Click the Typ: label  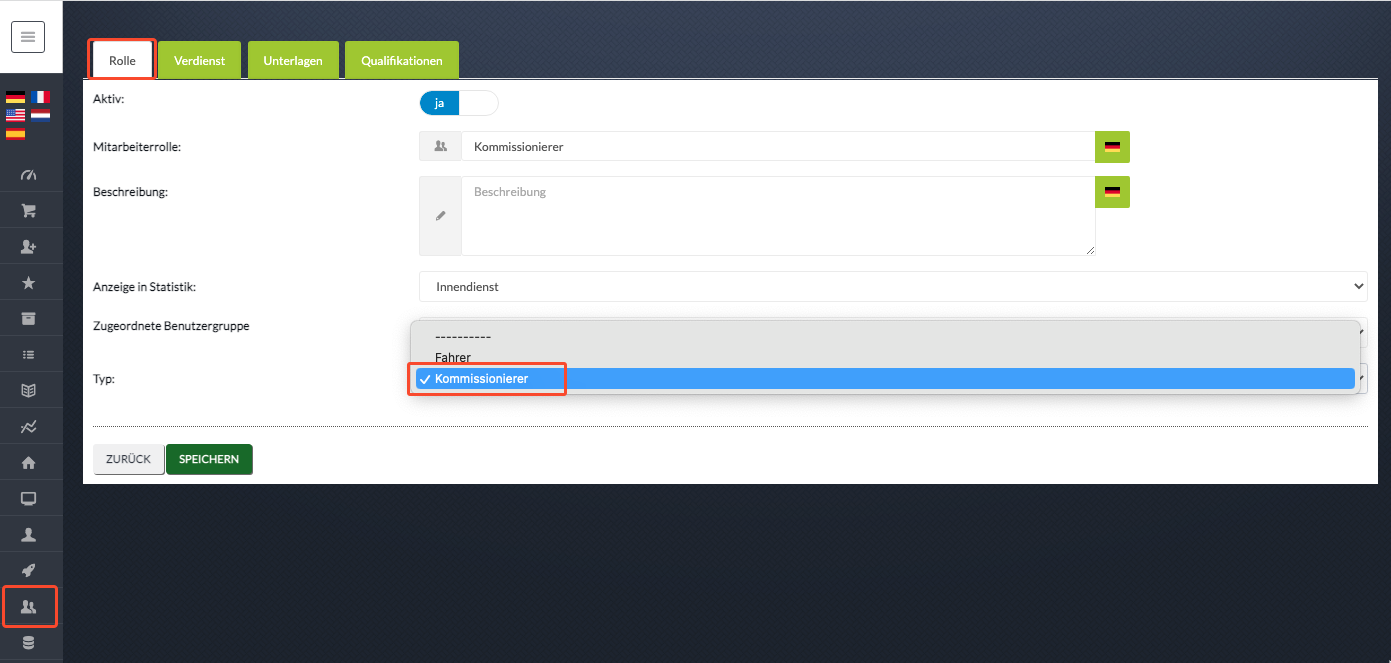104,379
